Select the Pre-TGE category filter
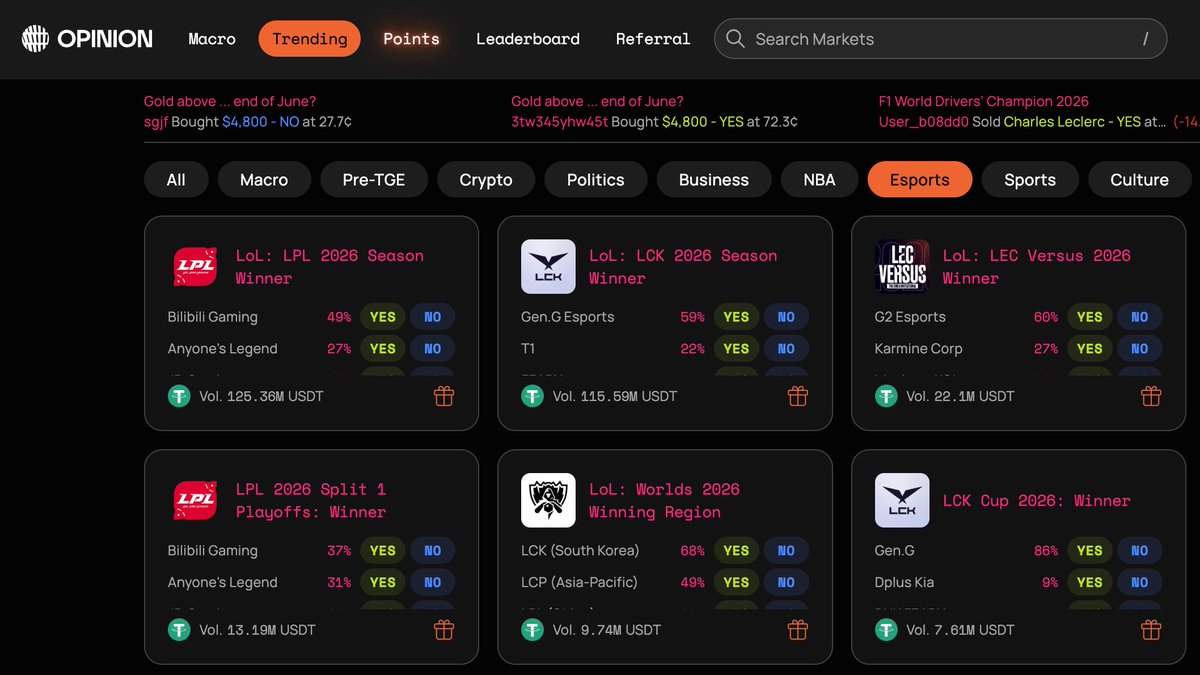This screenshot has height=675, width=1200. point(374,180)
